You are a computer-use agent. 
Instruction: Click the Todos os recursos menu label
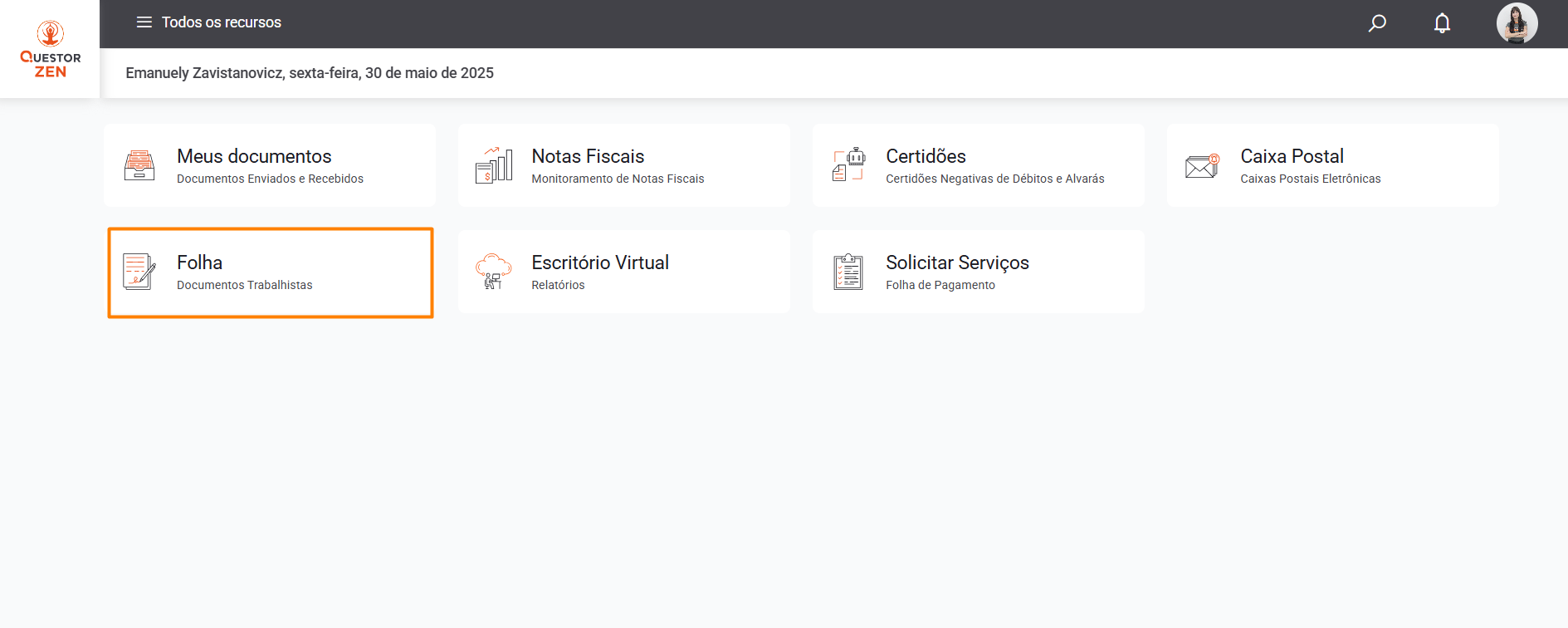coord(222,22)
